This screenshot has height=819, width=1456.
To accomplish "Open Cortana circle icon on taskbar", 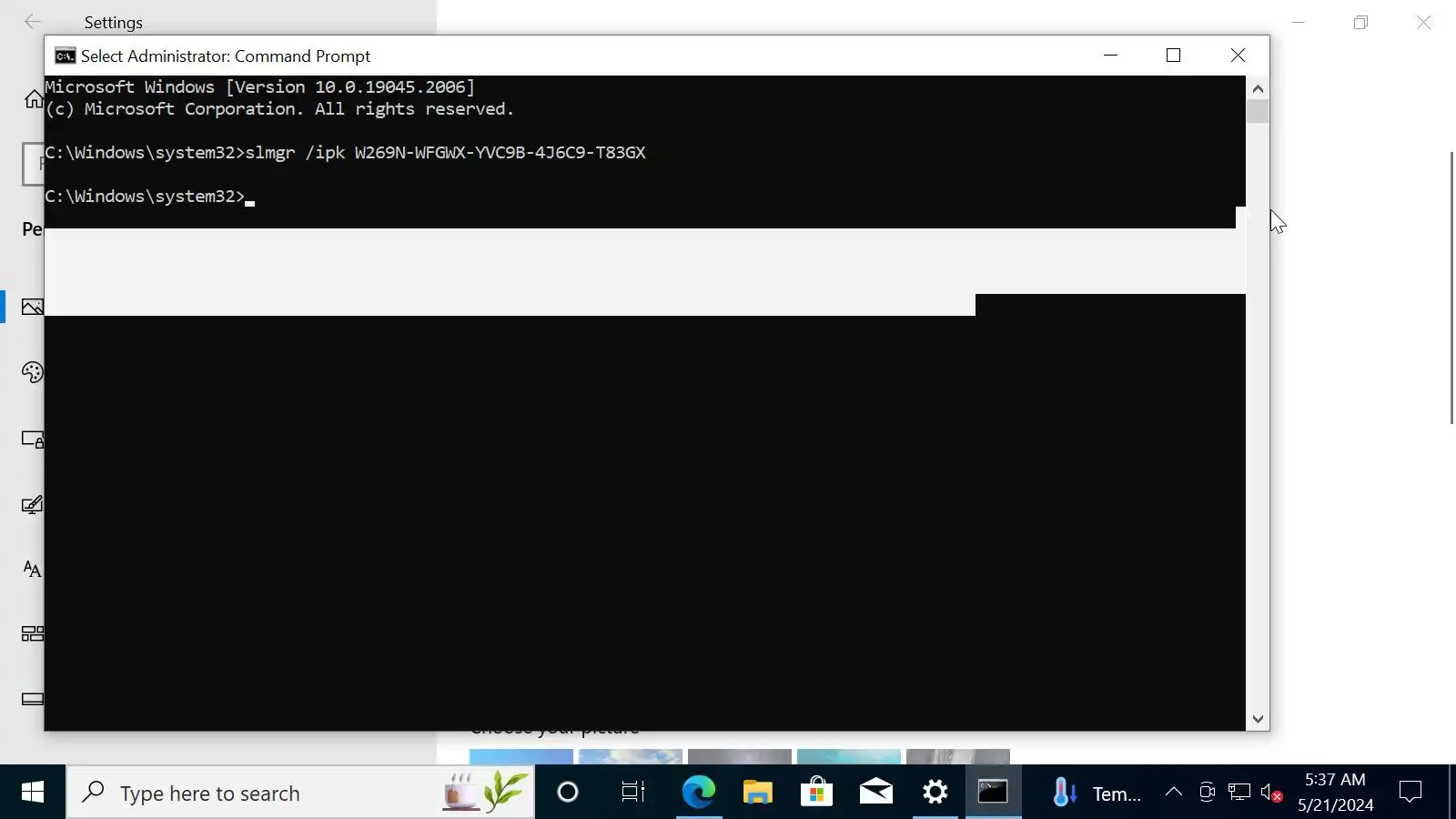I will tap(568, 793).
